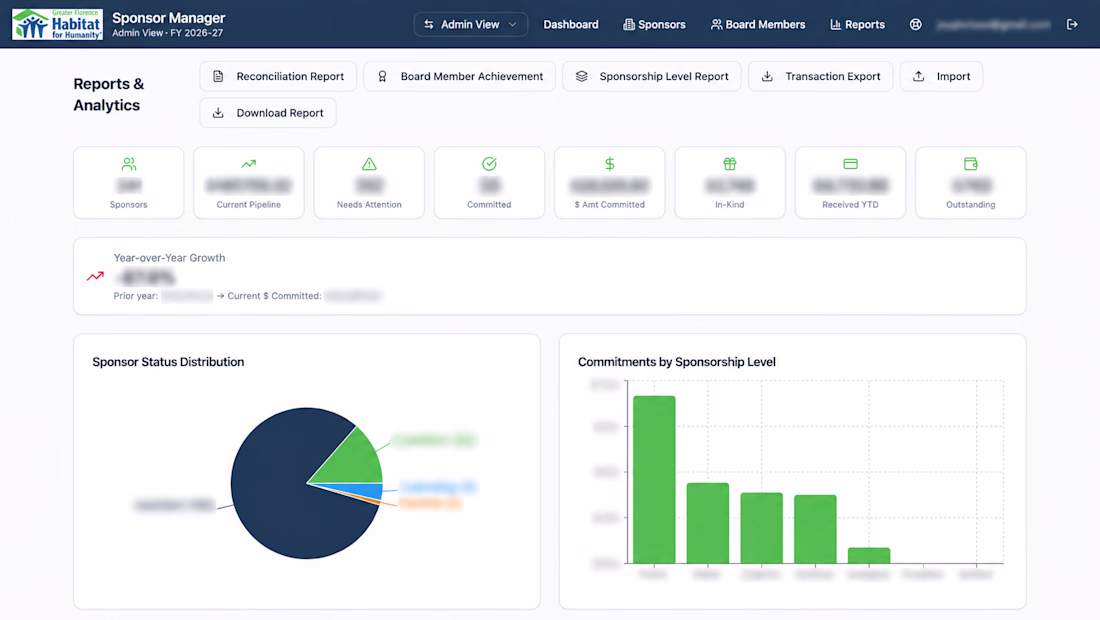Click the green pie chart slice
The image size is (1100, 620).
[355, 459]
